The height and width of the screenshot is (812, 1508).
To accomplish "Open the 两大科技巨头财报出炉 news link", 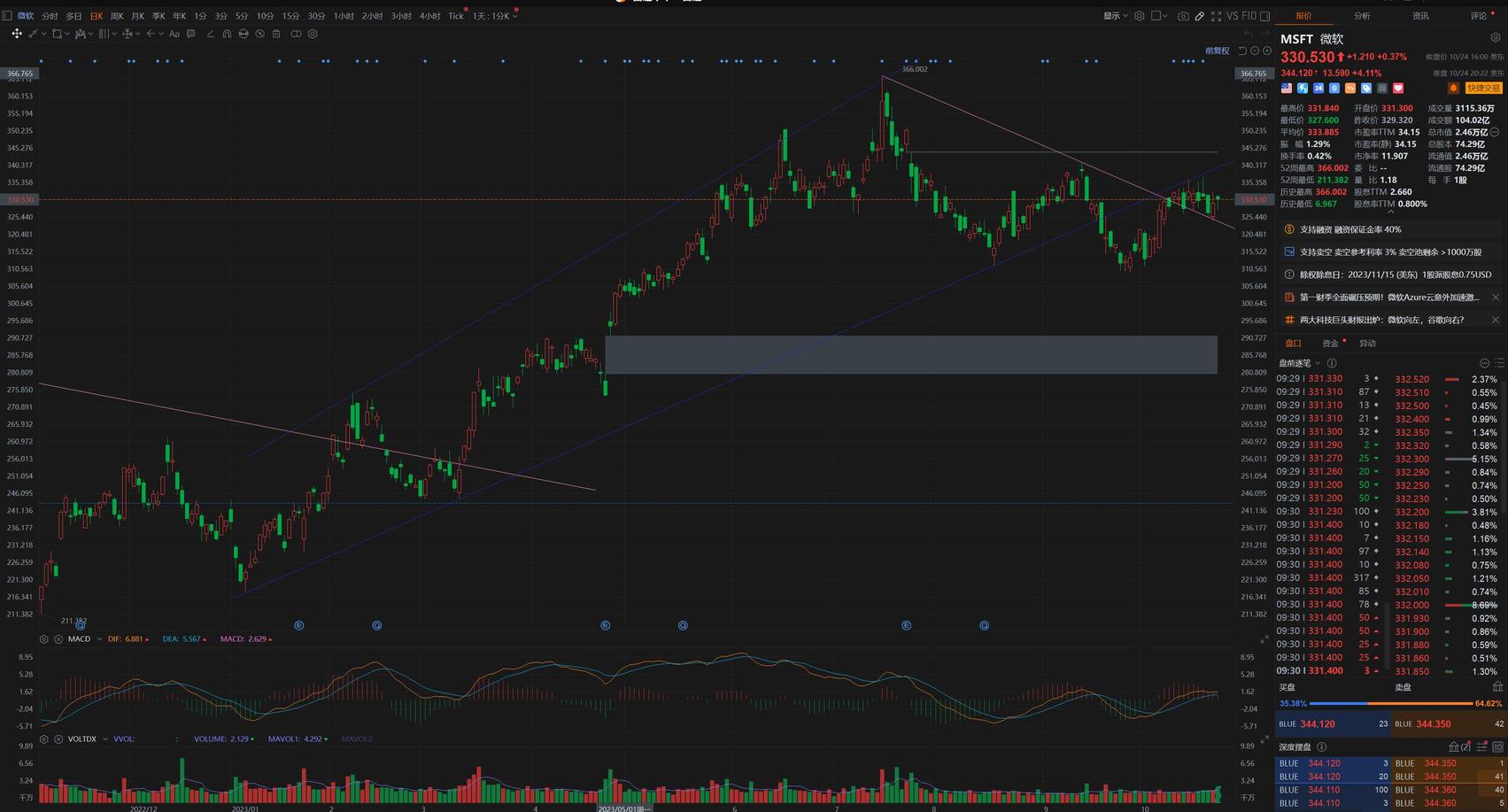I will pos(1381,320).
